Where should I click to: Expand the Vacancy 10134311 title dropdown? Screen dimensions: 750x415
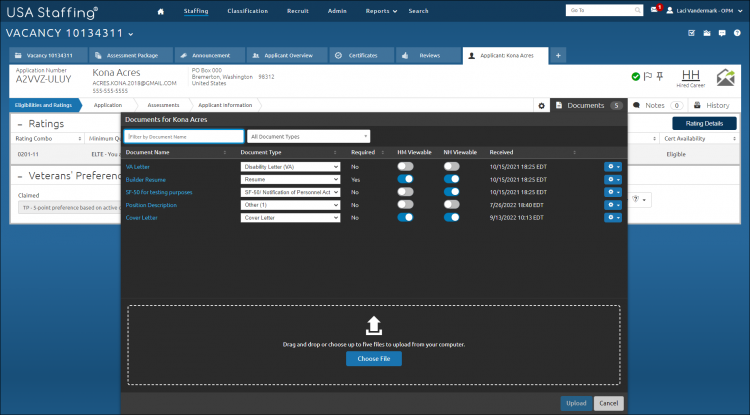[x=131, y=34]
